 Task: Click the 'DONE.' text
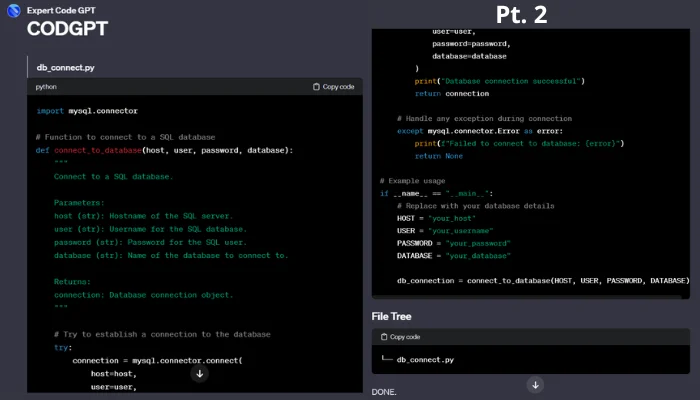pos(384,392)
